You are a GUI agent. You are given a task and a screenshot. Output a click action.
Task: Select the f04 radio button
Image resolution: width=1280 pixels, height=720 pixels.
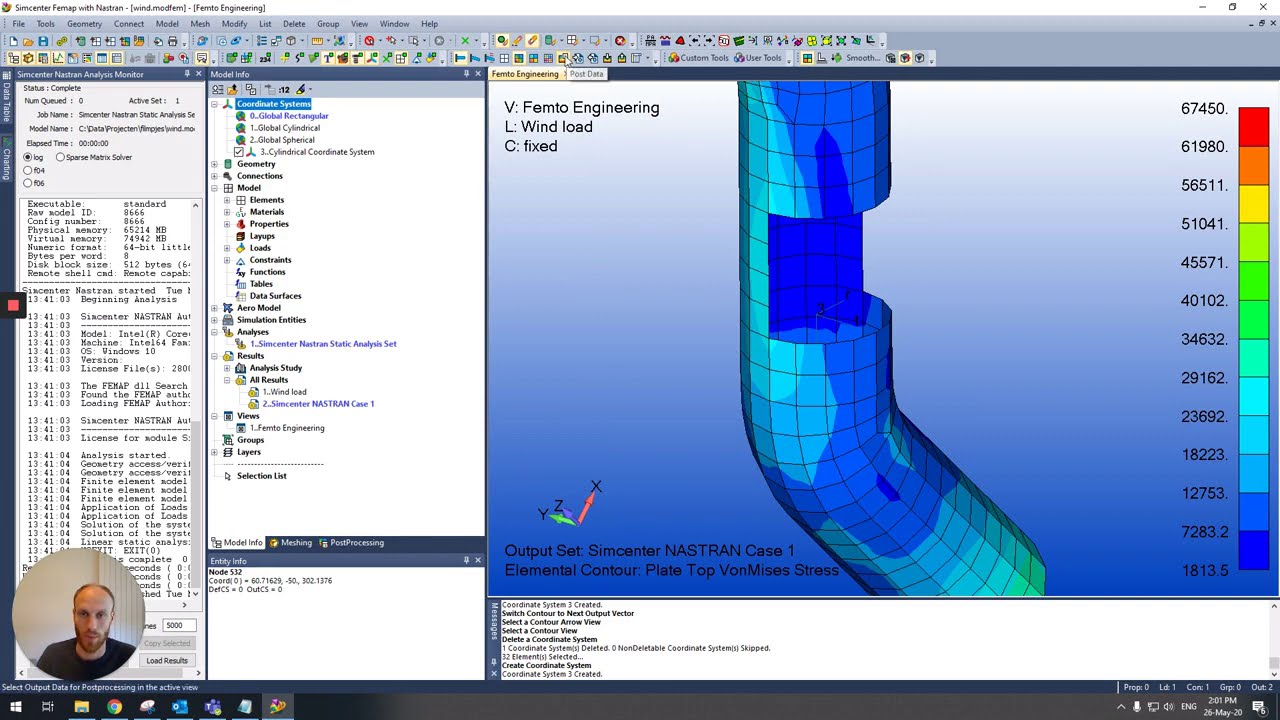[28, 171]
